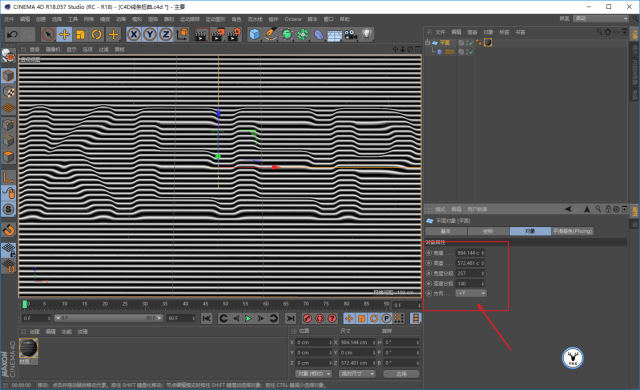This screenshot has width=640, height=390.
Task: Toggle the Z axis lock
Action: [166, 35]
